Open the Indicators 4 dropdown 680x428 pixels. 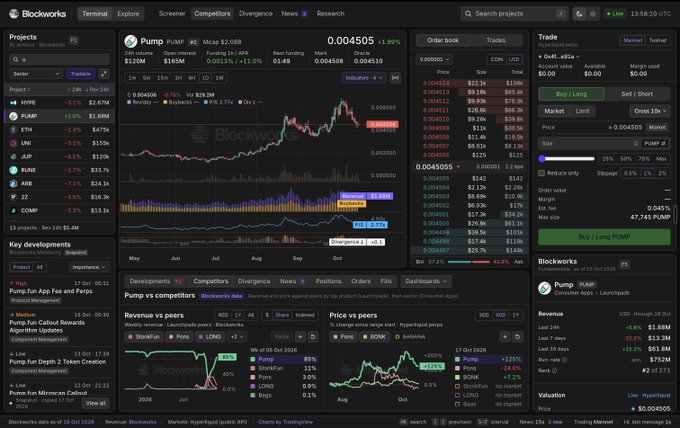(364, 78)
